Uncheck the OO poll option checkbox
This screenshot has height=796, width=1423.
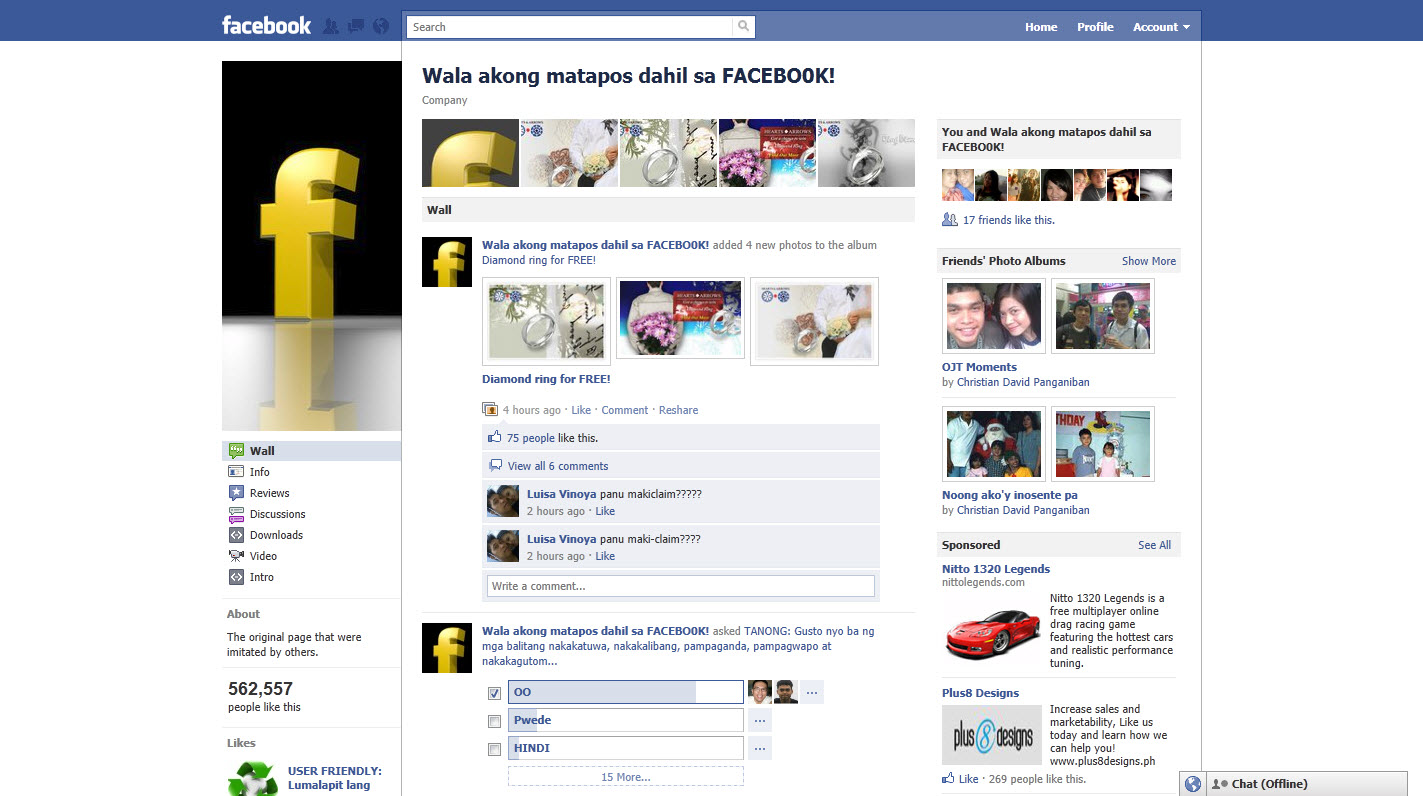494,693
